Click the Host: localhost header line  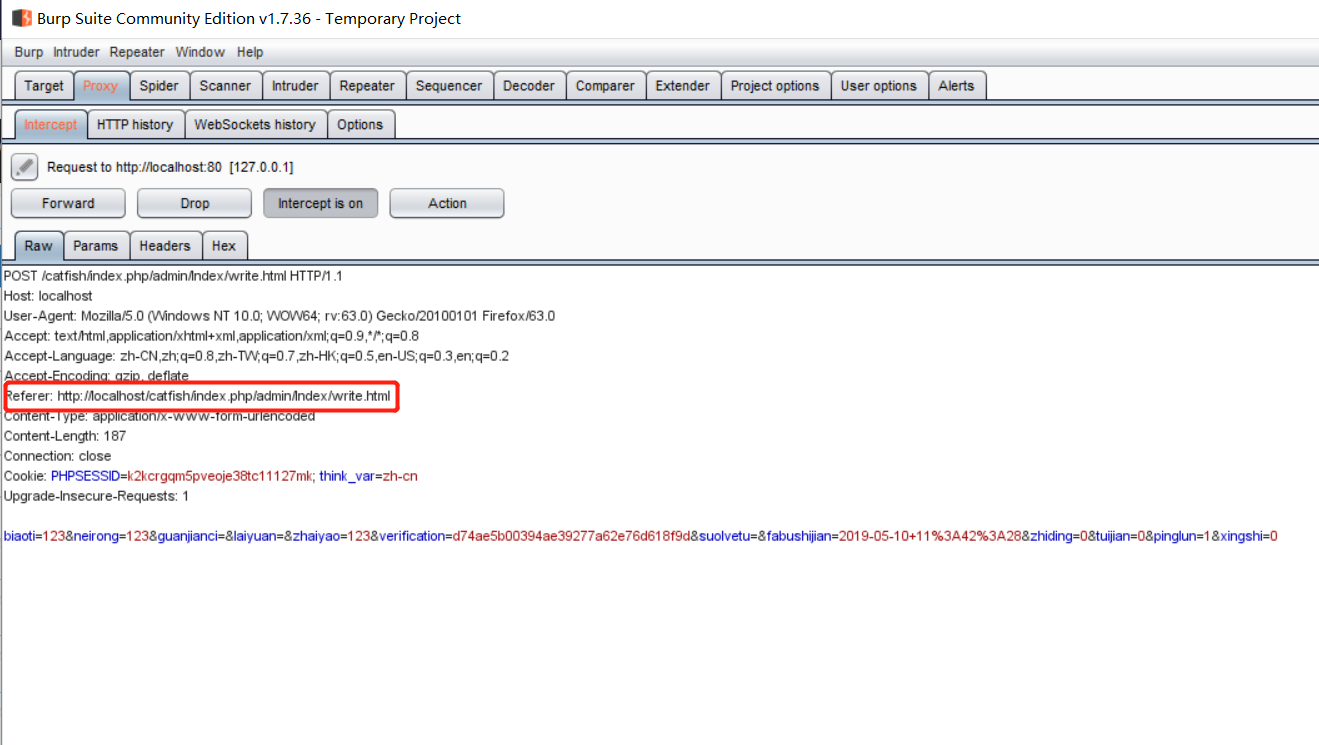(x=48, y=296)
